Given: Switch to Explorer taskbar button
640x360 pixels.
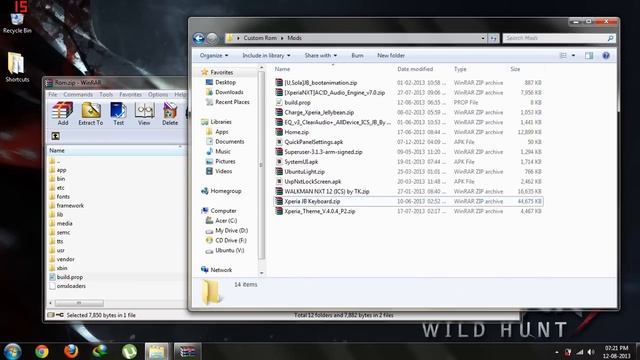Looking at the screenshot, I should pos(157,351).
